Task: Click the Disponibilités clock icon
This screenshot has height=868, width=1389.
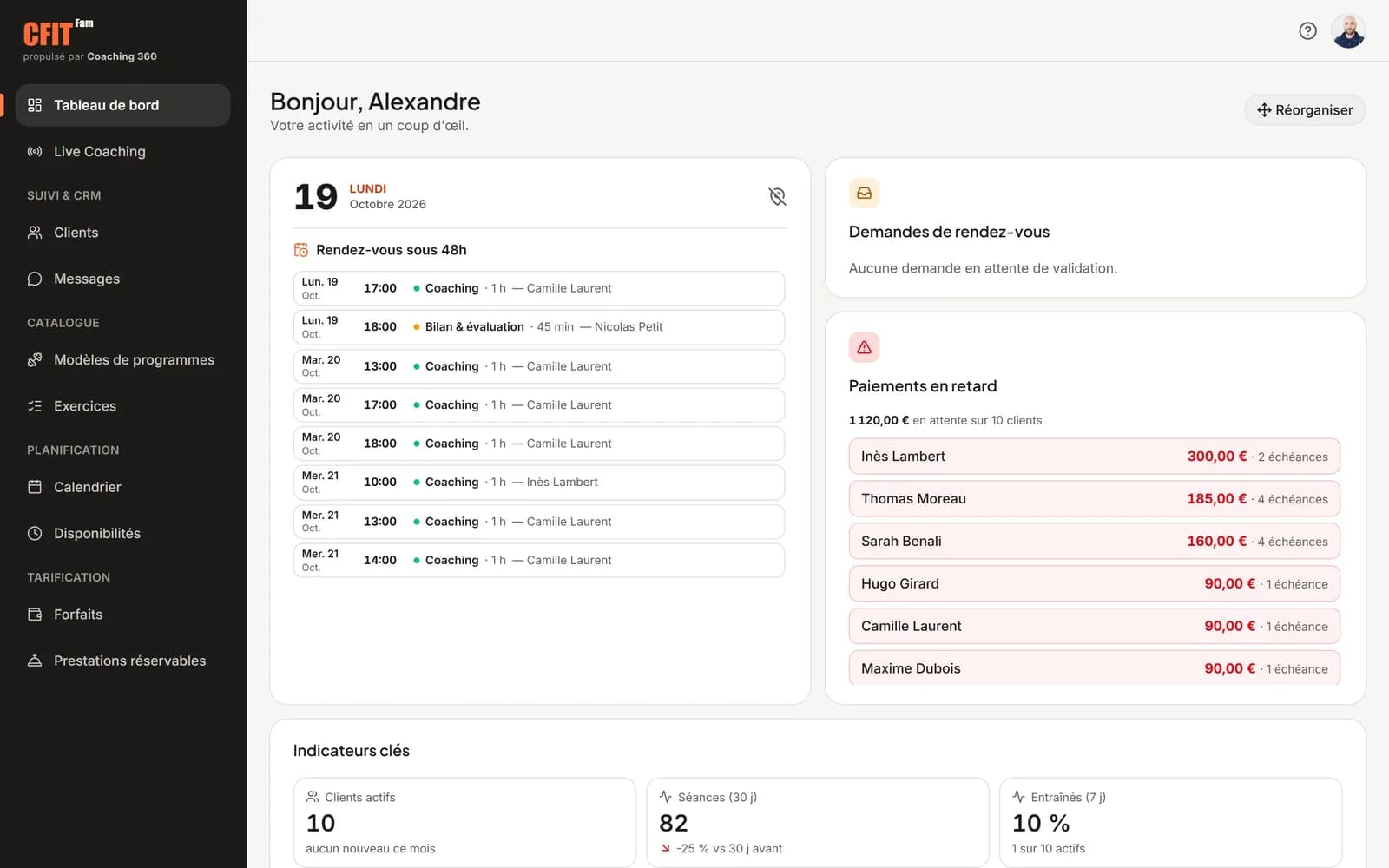Action: click(35, 533)
